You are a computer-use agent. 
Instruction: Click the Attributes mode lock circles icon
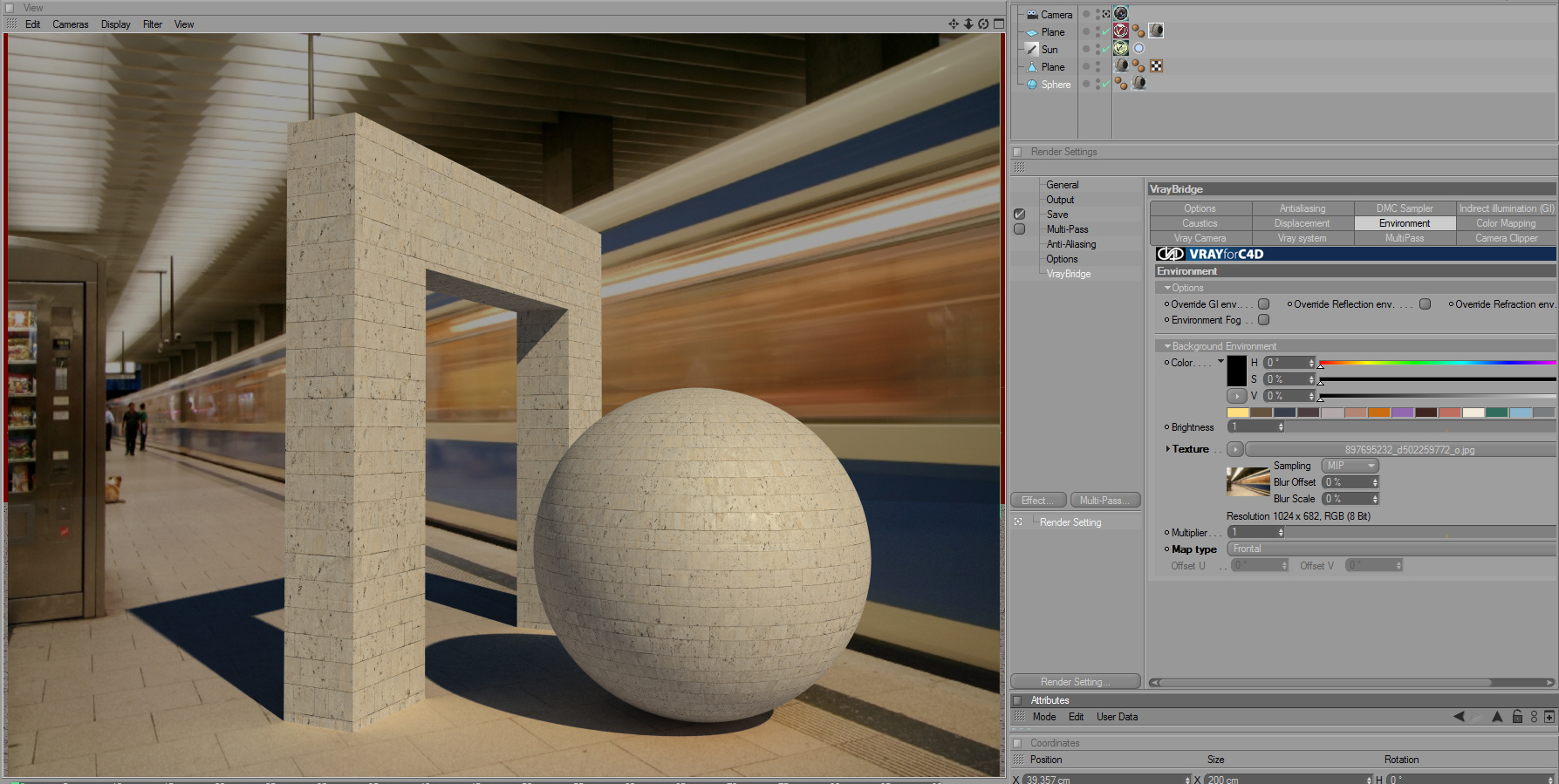click(1534, 717)
